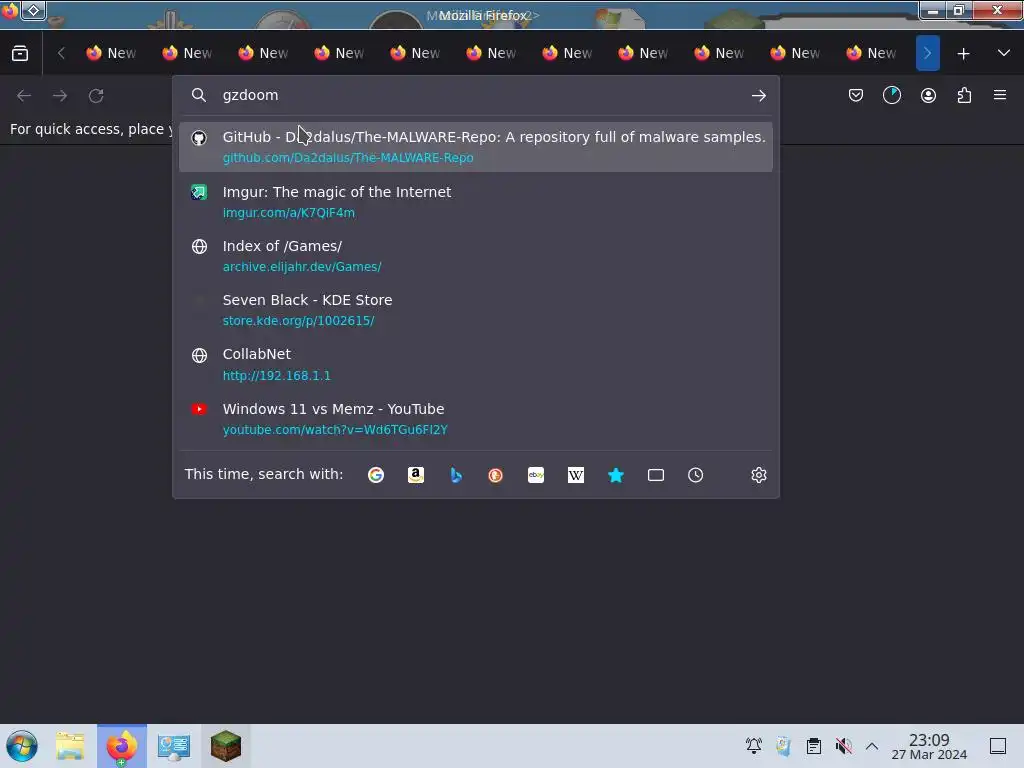Open the clipboard tray icon
The width and height of the screenshot is (1024, 768).
tap(814, 746)
